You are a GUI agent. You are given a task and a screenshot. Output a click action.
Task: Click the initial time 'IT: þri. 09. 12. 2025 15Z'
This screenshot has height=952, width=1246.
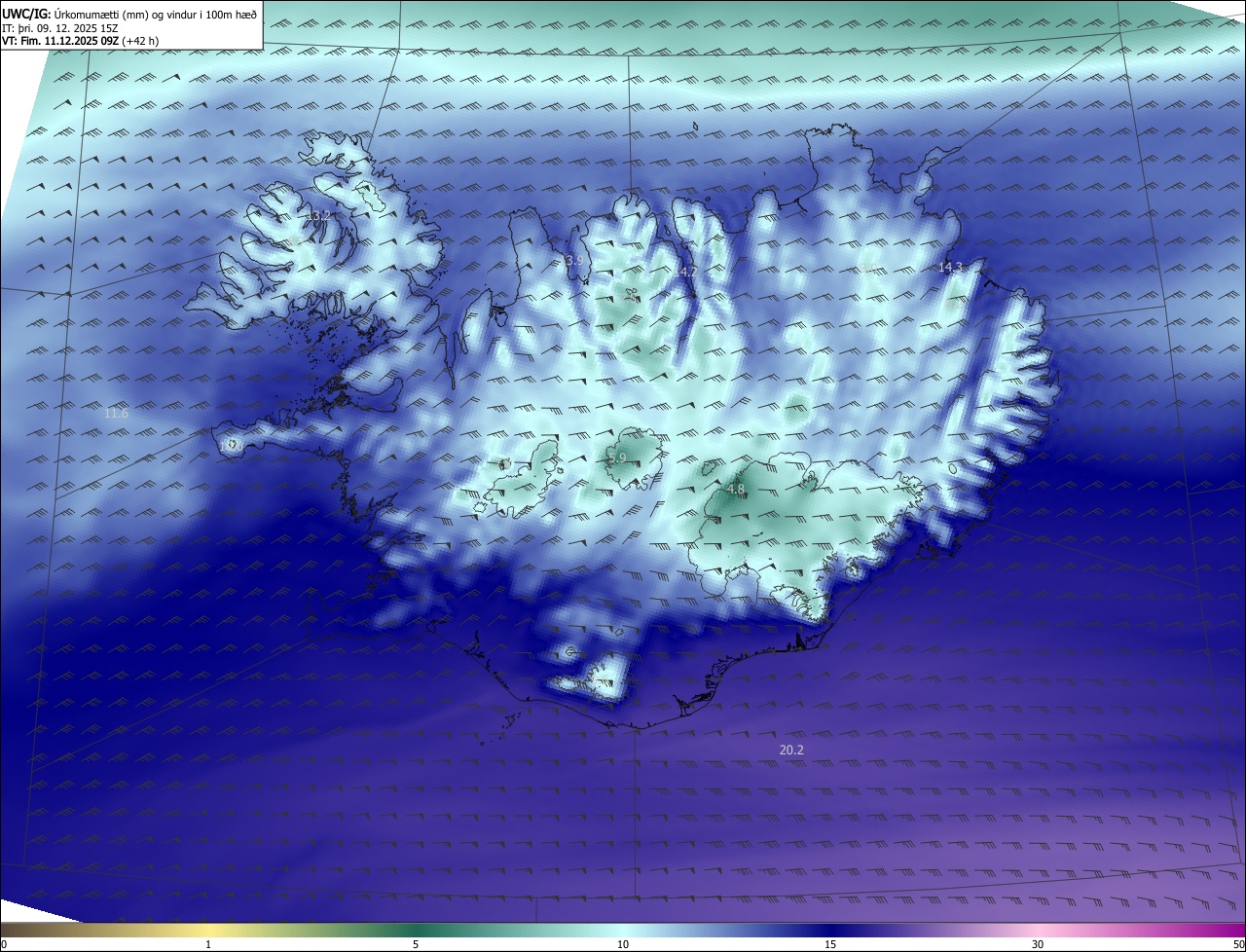tap(61, 28)
